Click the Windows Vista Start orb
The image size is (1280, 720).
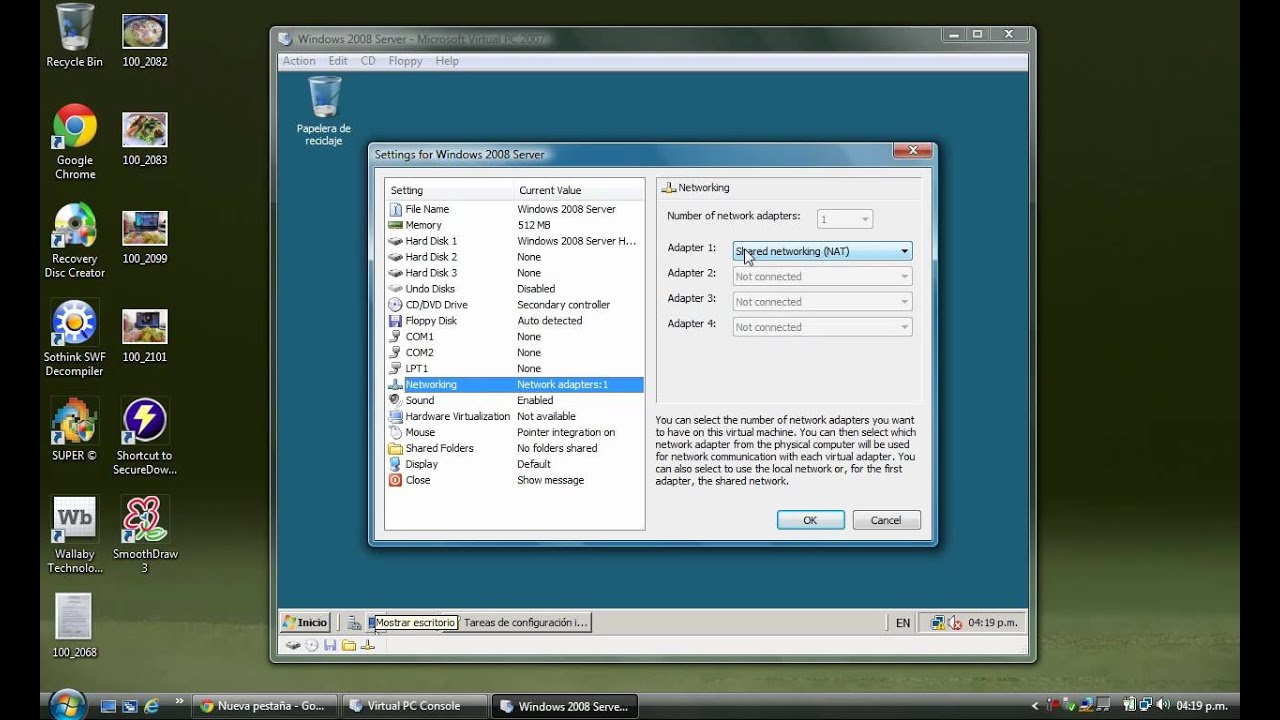click(x=67, y=704)
